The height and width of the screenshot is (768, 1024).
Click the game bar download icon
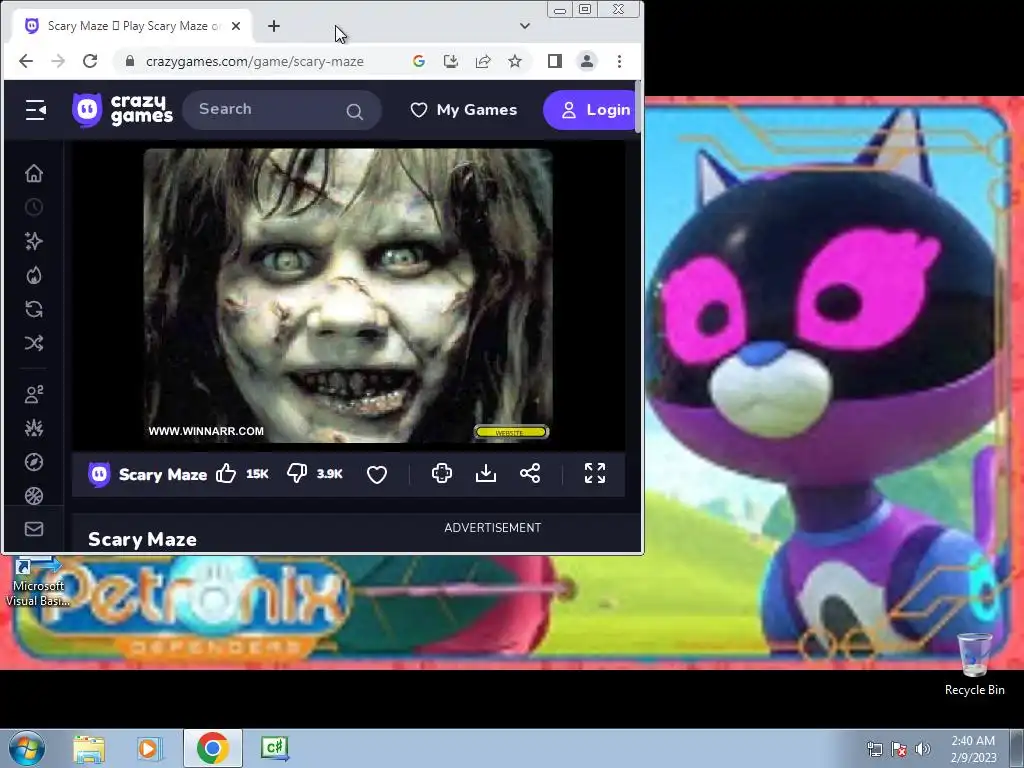[486, 473]
